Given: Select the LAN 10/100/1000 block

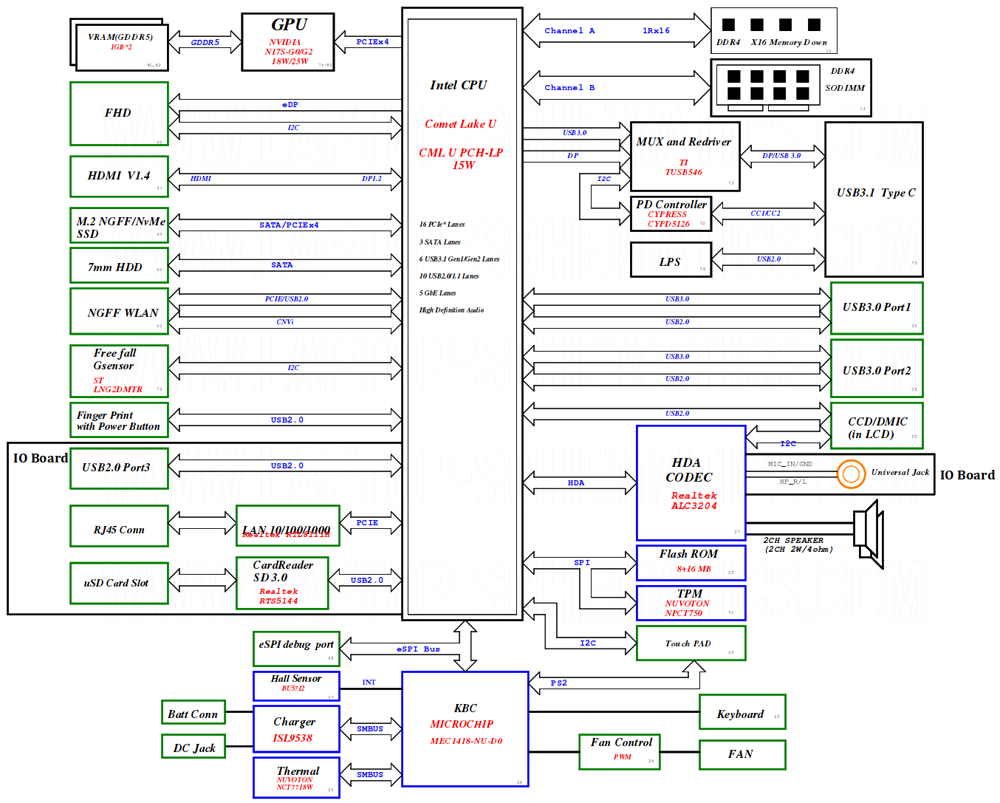Looking at the screenshot, I should (x=288, y=526).
